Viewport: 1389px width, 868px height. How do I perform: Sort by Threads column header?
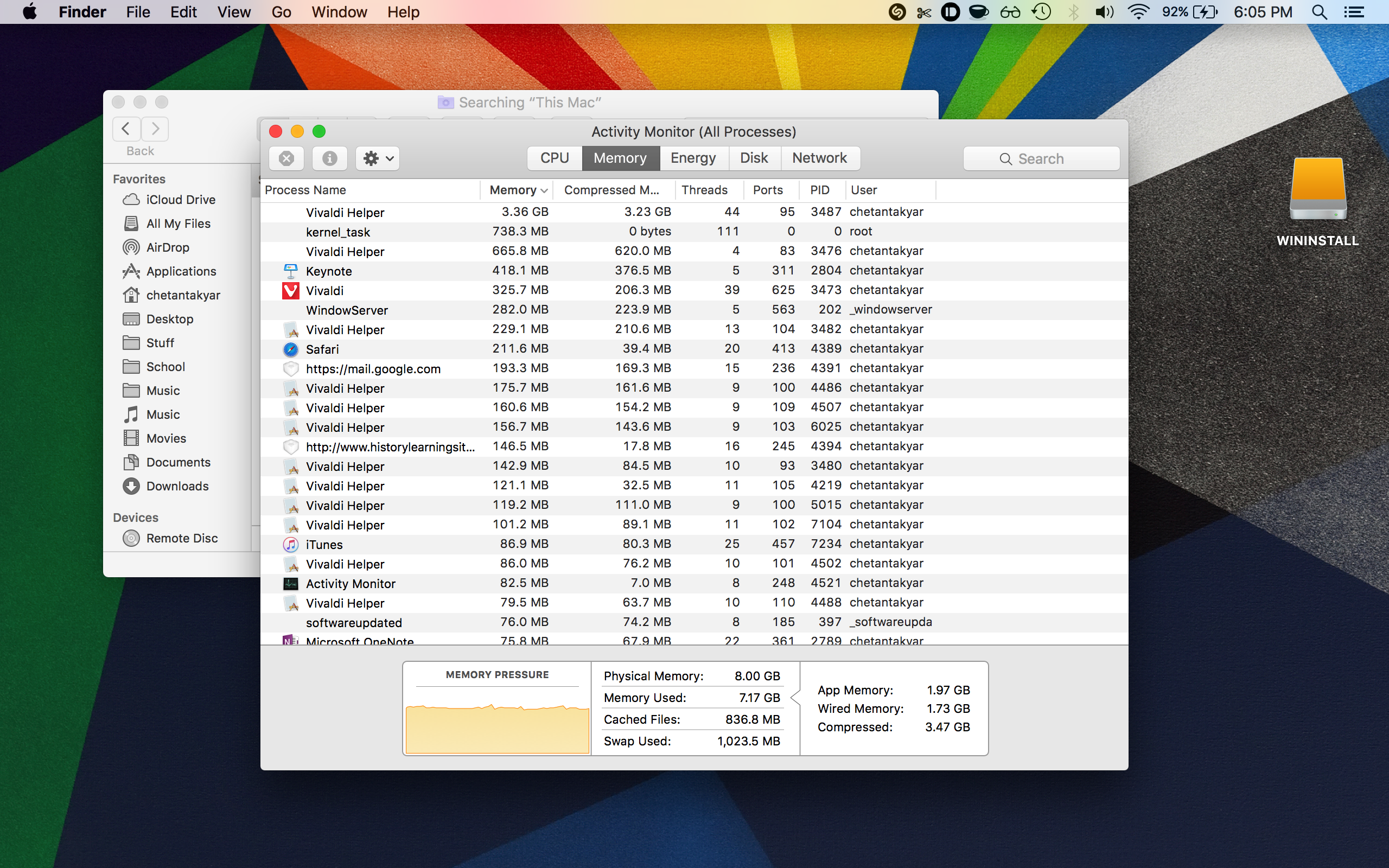click(710, 190)
